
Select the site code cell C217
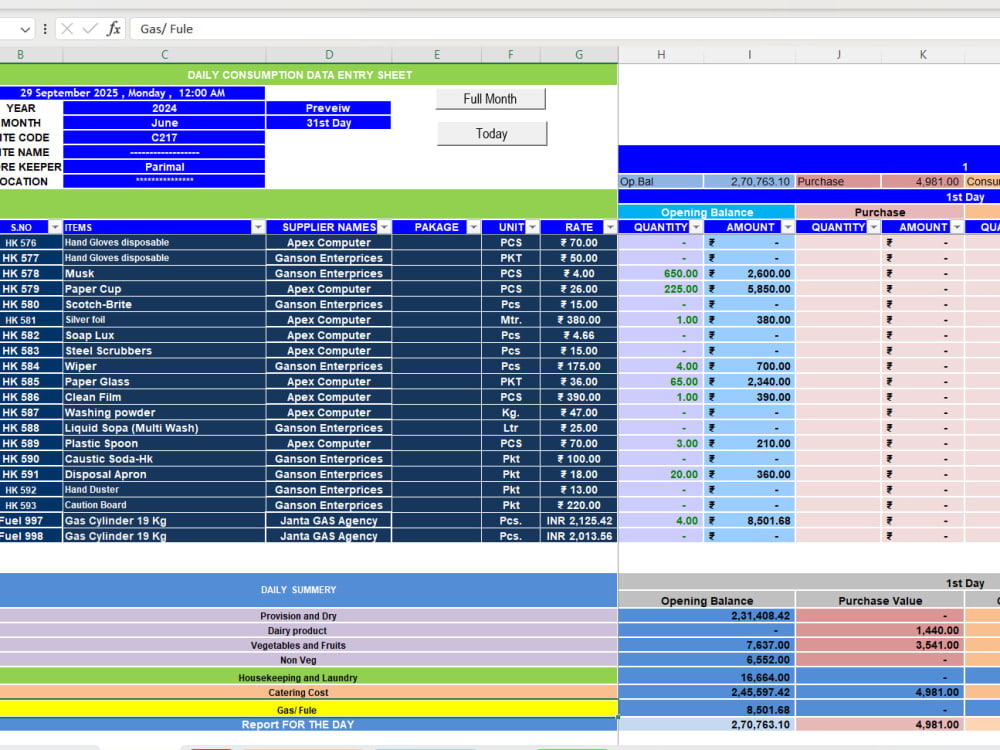tap(164, 137)
